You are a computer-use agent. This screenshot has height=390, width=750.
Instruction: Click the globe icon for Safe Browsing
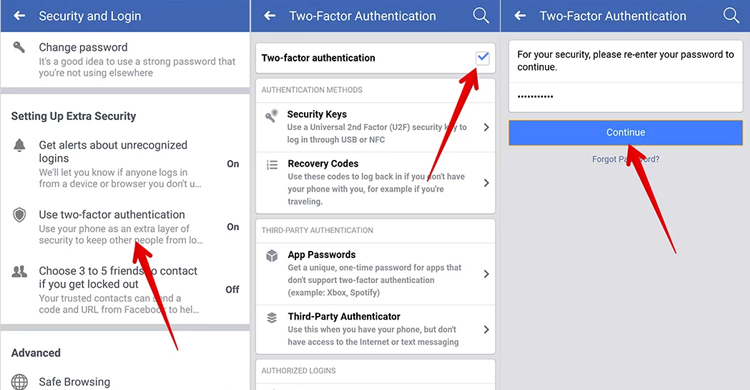(x=19, y=382)
